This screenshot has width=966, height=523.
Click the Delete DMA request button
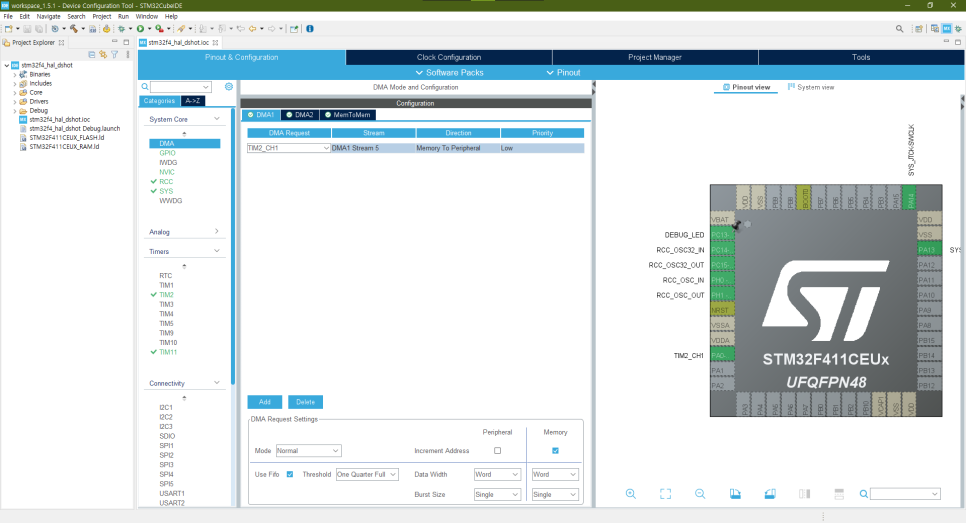coord(306,402)
